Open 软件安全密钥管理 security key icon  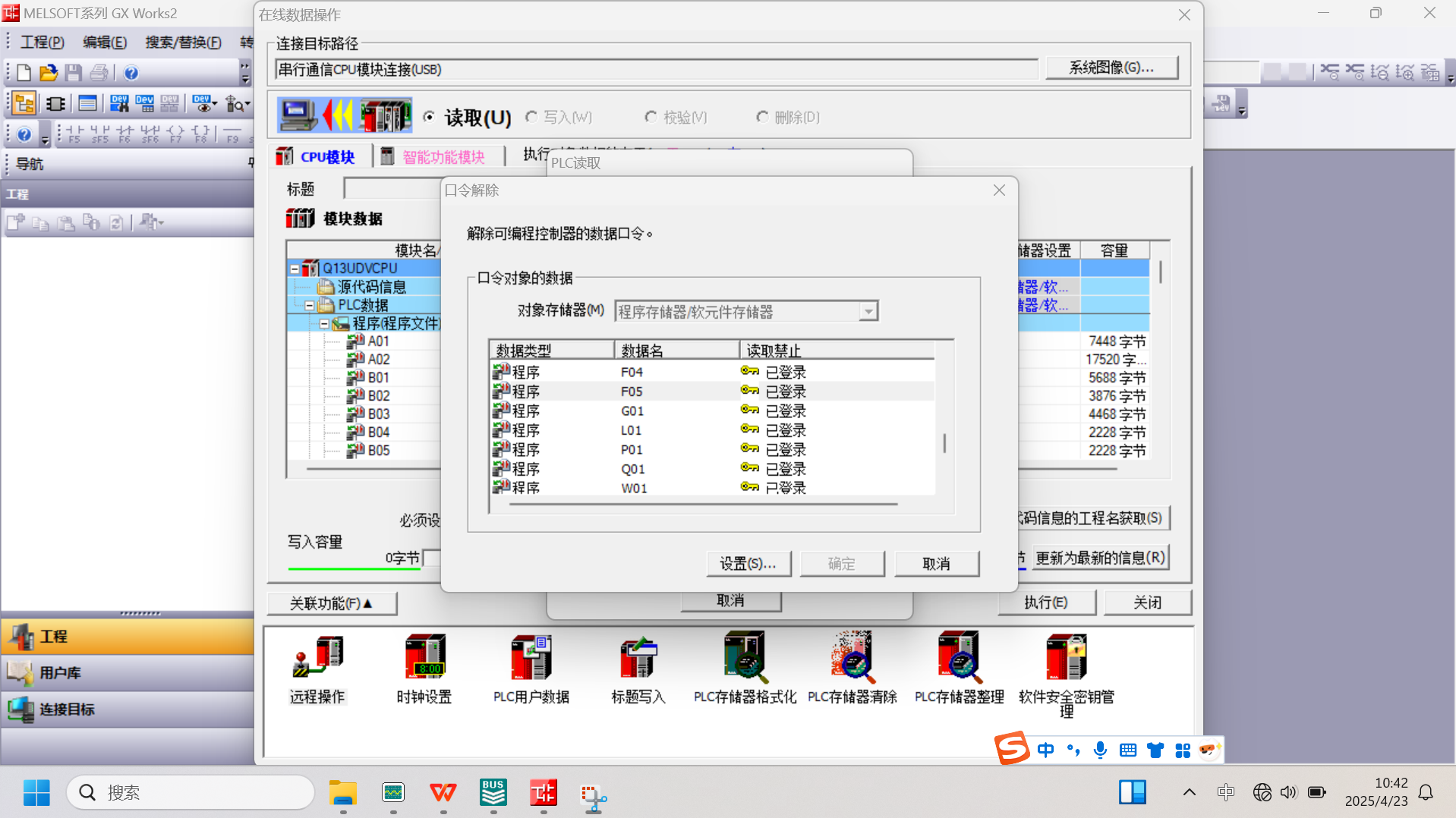point(1066,659)
